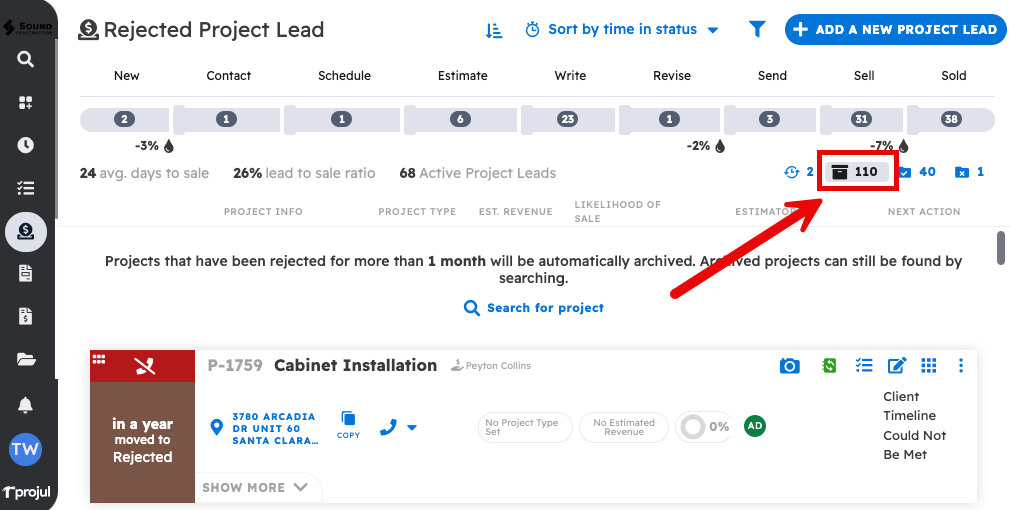This screenshot has width=1011, height=510.
Task: Open the edit pencil icon on P-1759
Action: 897,366
